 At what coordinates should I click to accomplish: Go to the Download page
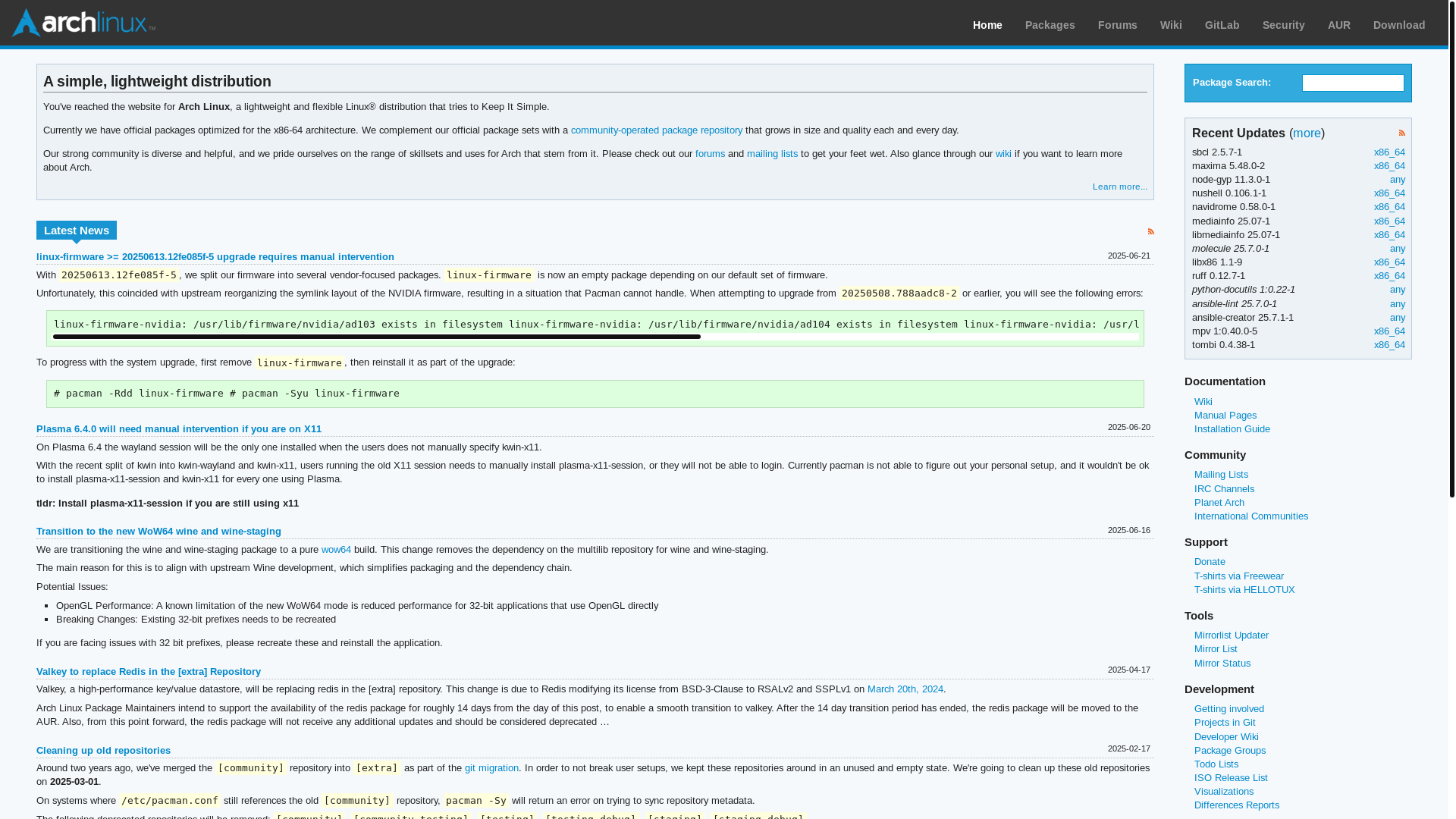pyautogui.click(x=1398, y=25)
